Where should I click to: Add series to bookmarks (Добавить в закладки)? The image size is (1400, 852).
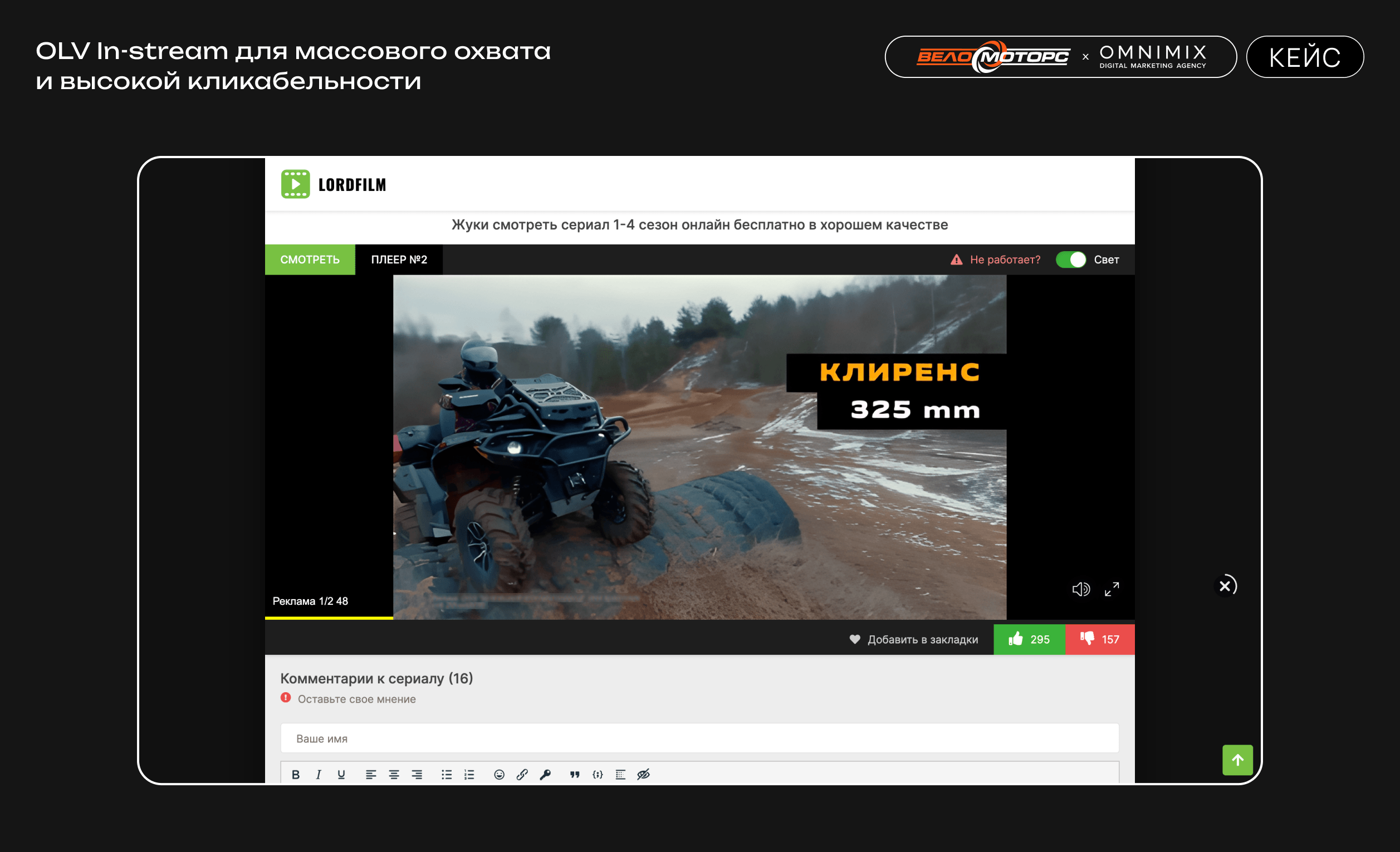click(914, 640)
